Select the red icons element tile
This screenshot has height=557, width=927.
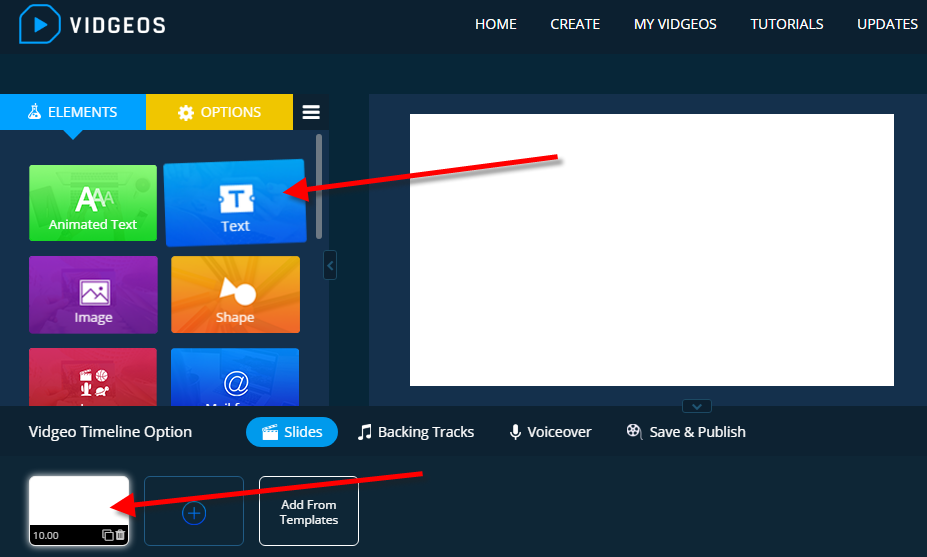pyautogui.click(x=93, y=377)
